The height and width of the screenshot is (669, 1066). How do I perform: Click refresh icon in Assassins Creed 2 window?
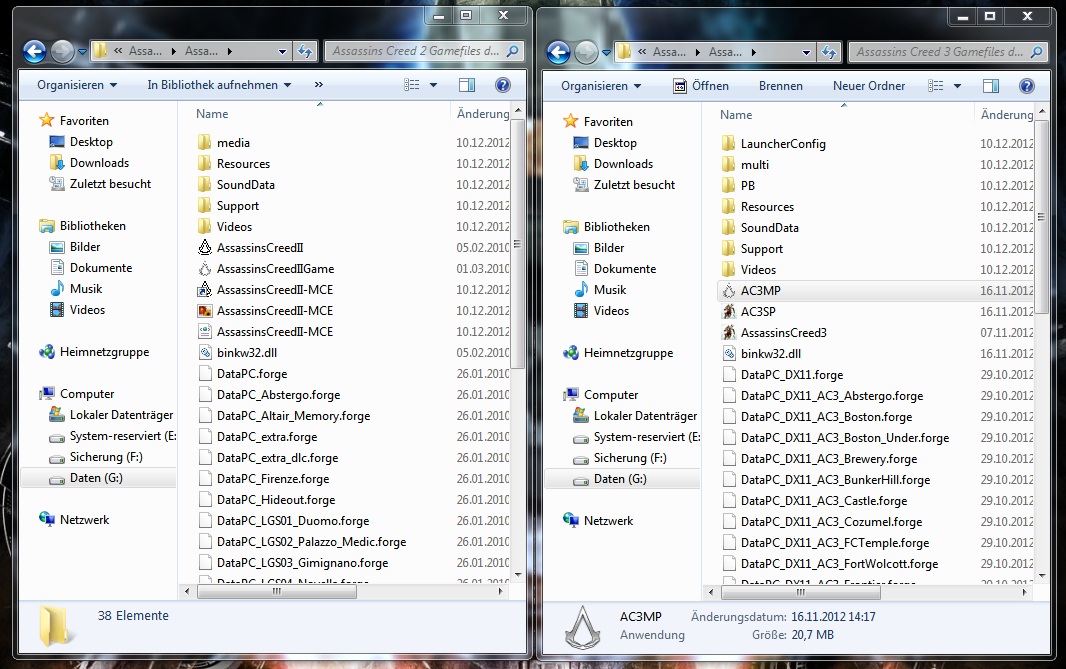click(305, 51)
